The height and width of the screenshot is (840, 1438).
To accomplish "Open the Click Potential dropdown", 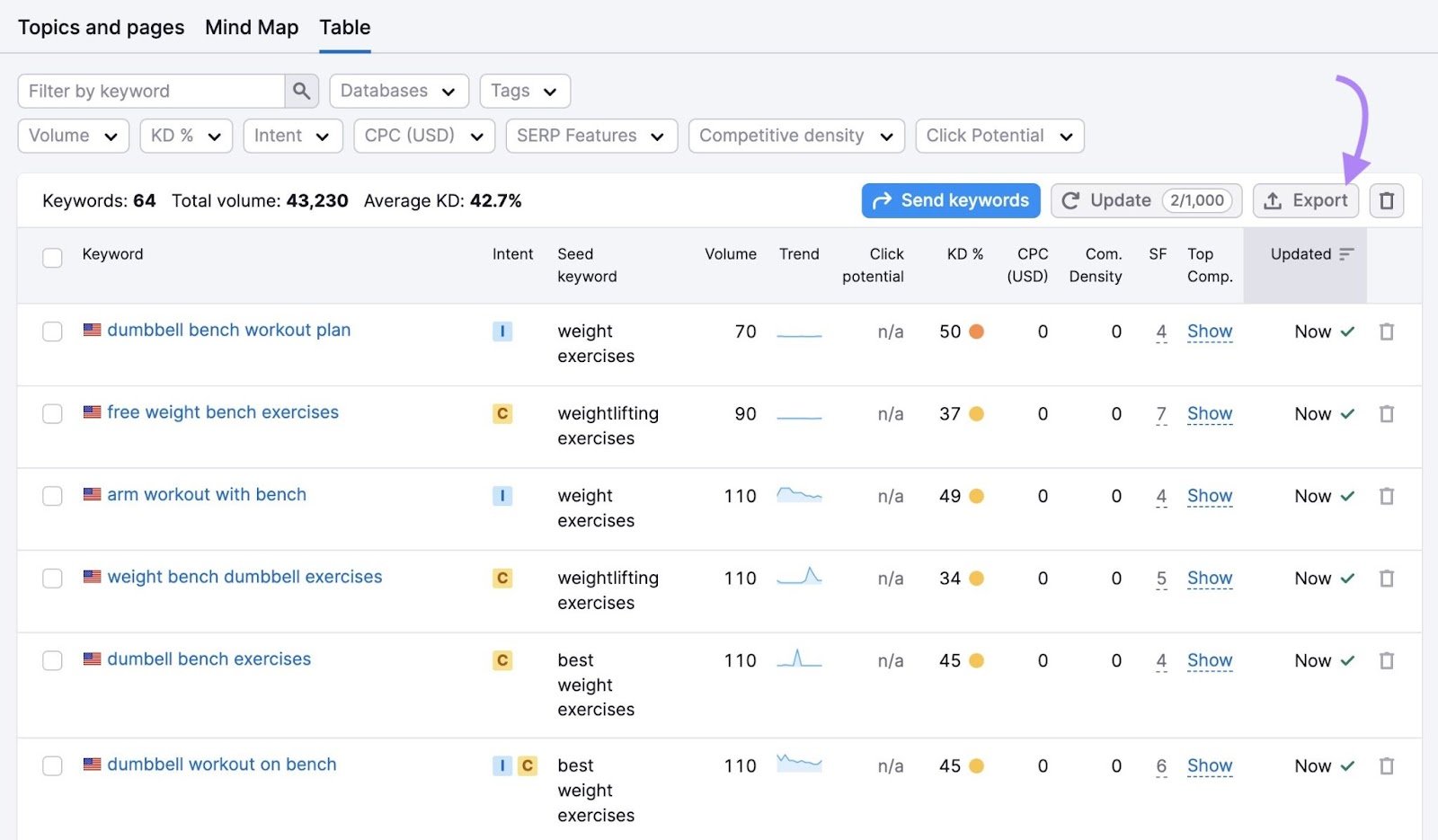I will coord(999,136).
